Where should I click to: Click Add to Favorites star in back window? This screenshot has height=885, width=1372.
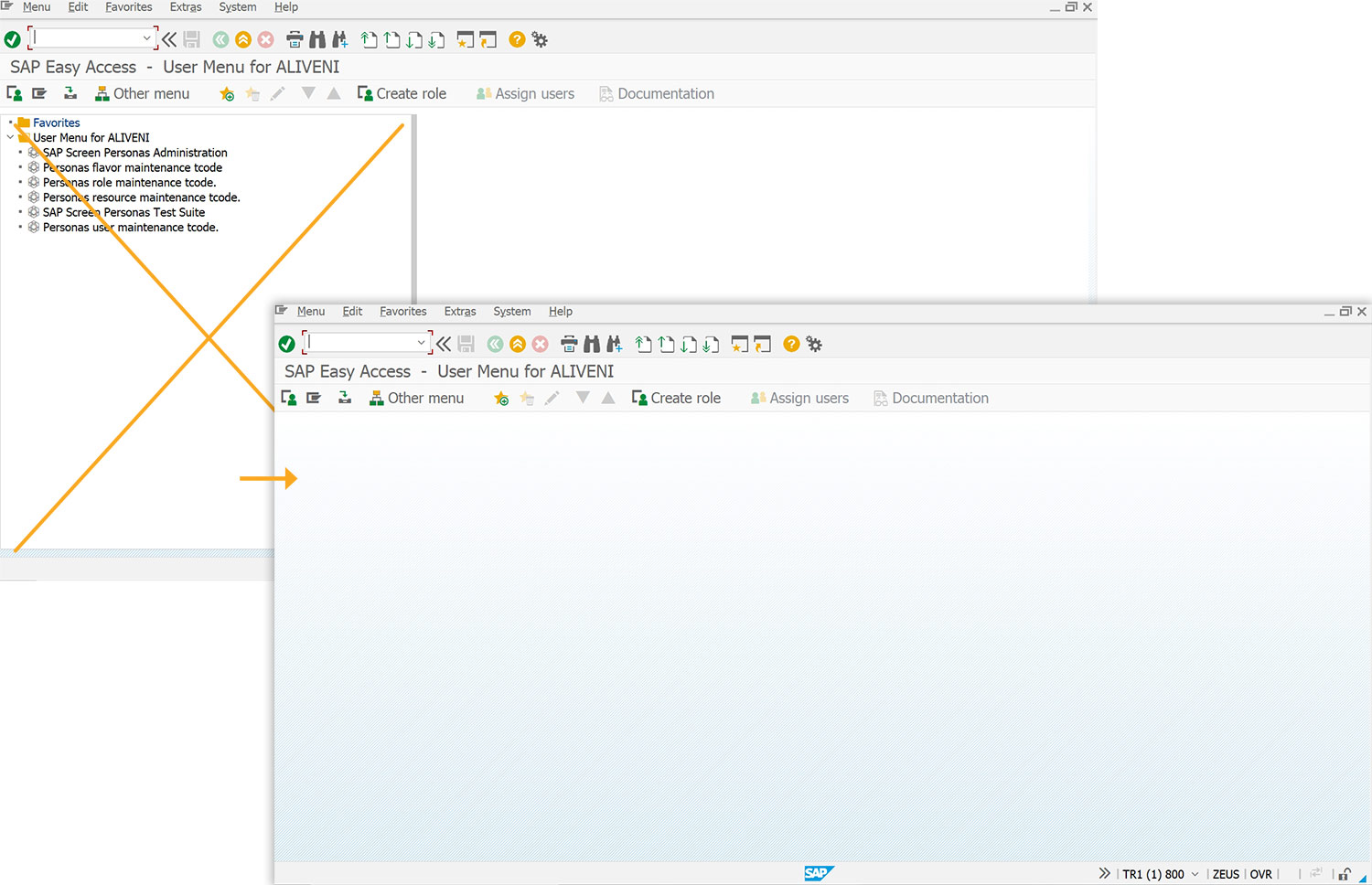(x=227, y=93)
